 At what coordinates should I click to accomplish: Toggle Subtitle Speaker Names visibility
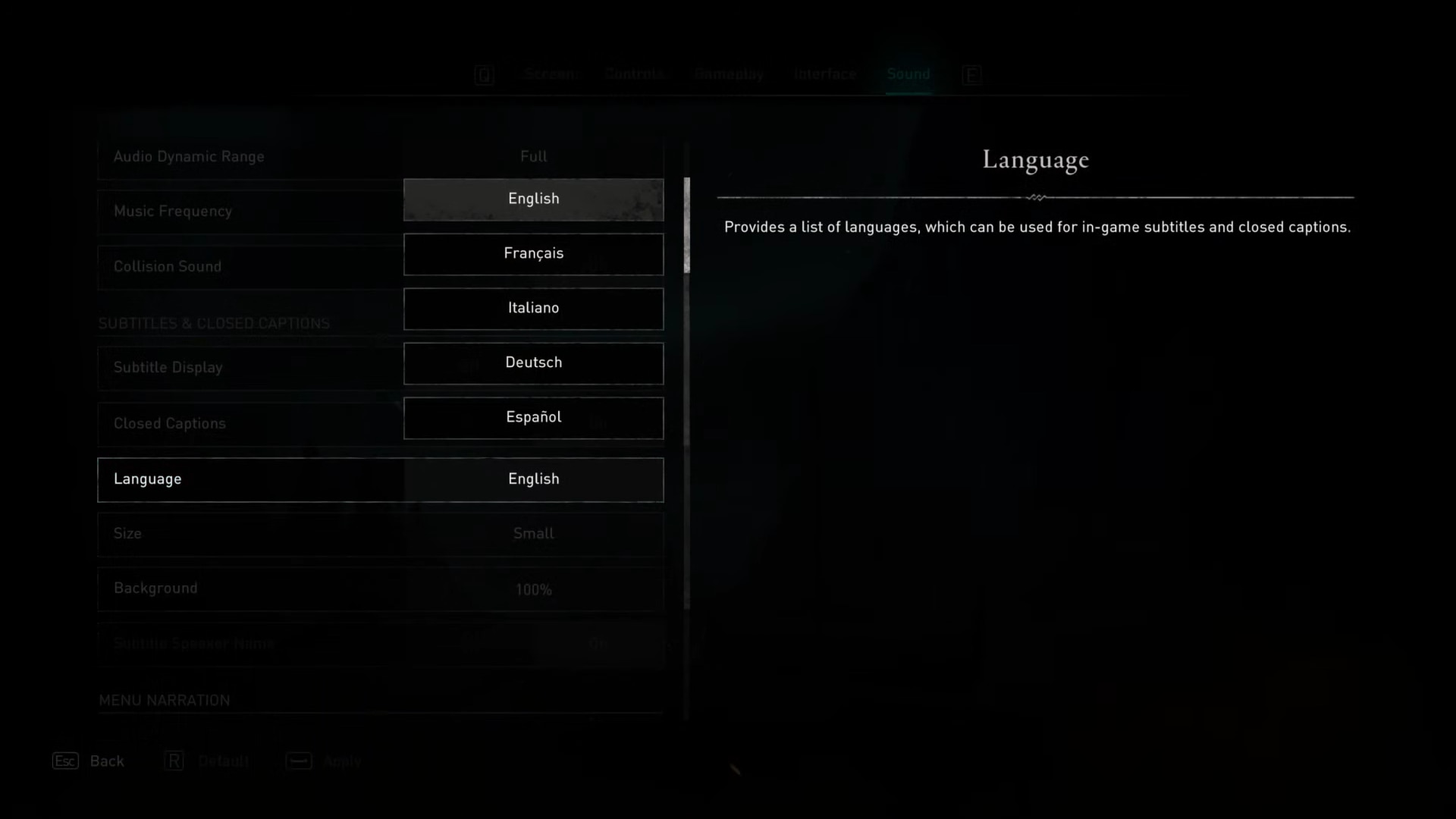[x=598, y=643]
